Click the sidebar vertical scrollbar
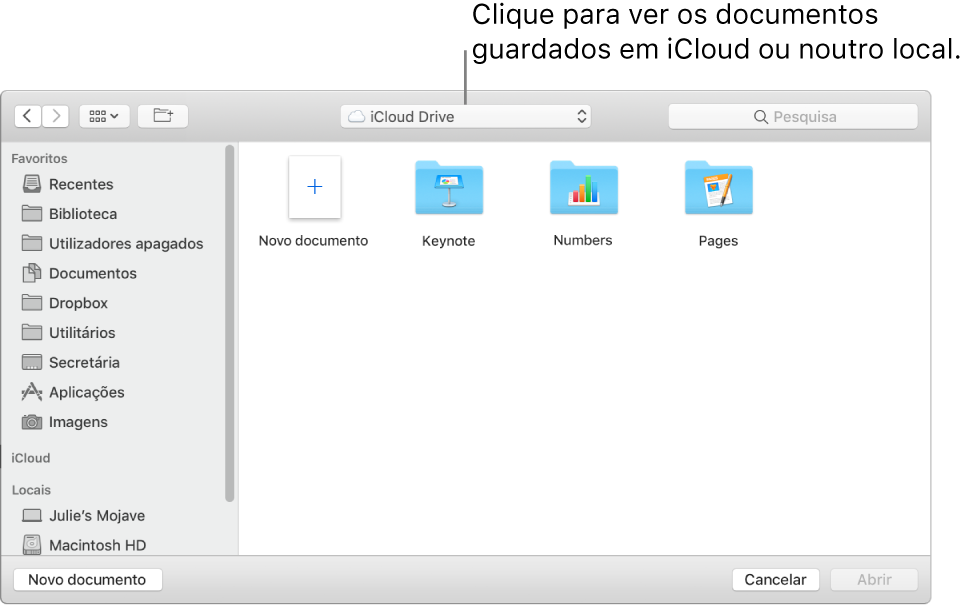The width and height of the screenshot is (966, 606). click(x=230, y=323)
